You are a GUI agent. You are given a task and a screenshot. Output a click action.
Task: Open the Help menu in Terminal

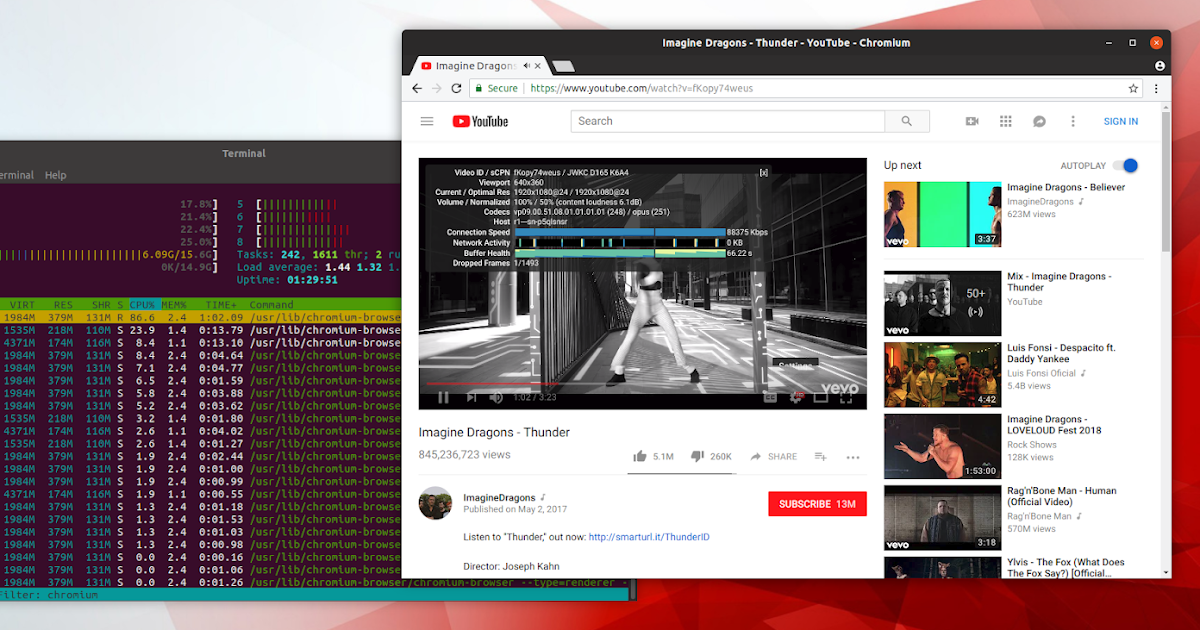56,175
